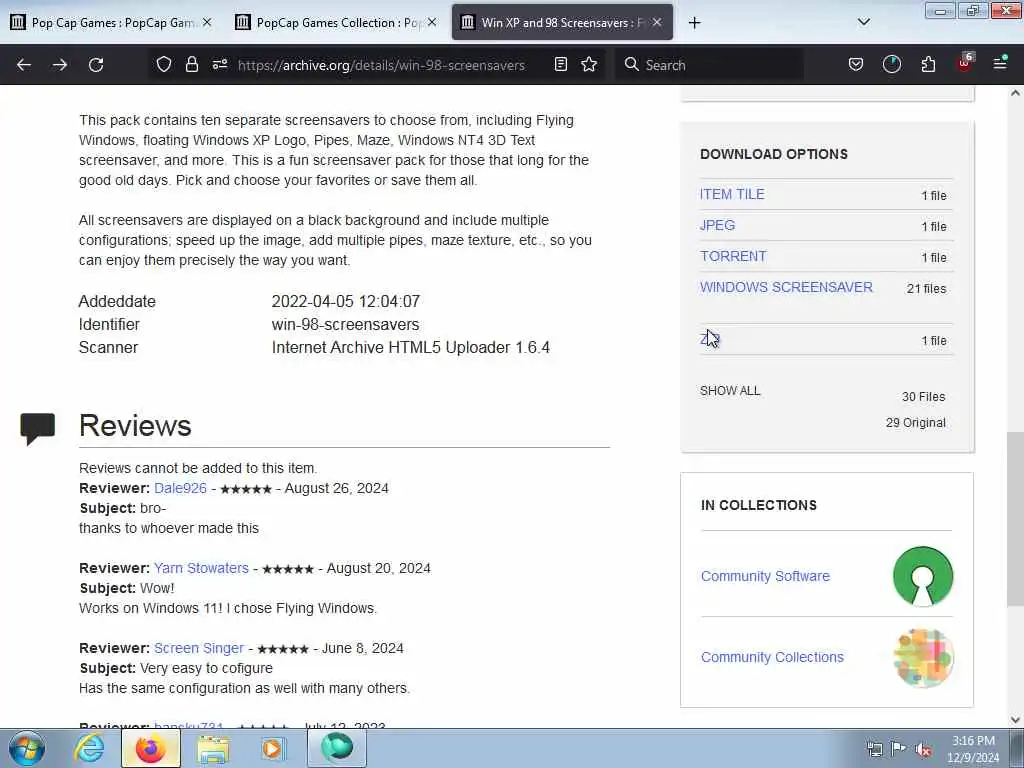Open reviewer Screen Singer profile
The image size is (1024, 768).
pos(199,648)
